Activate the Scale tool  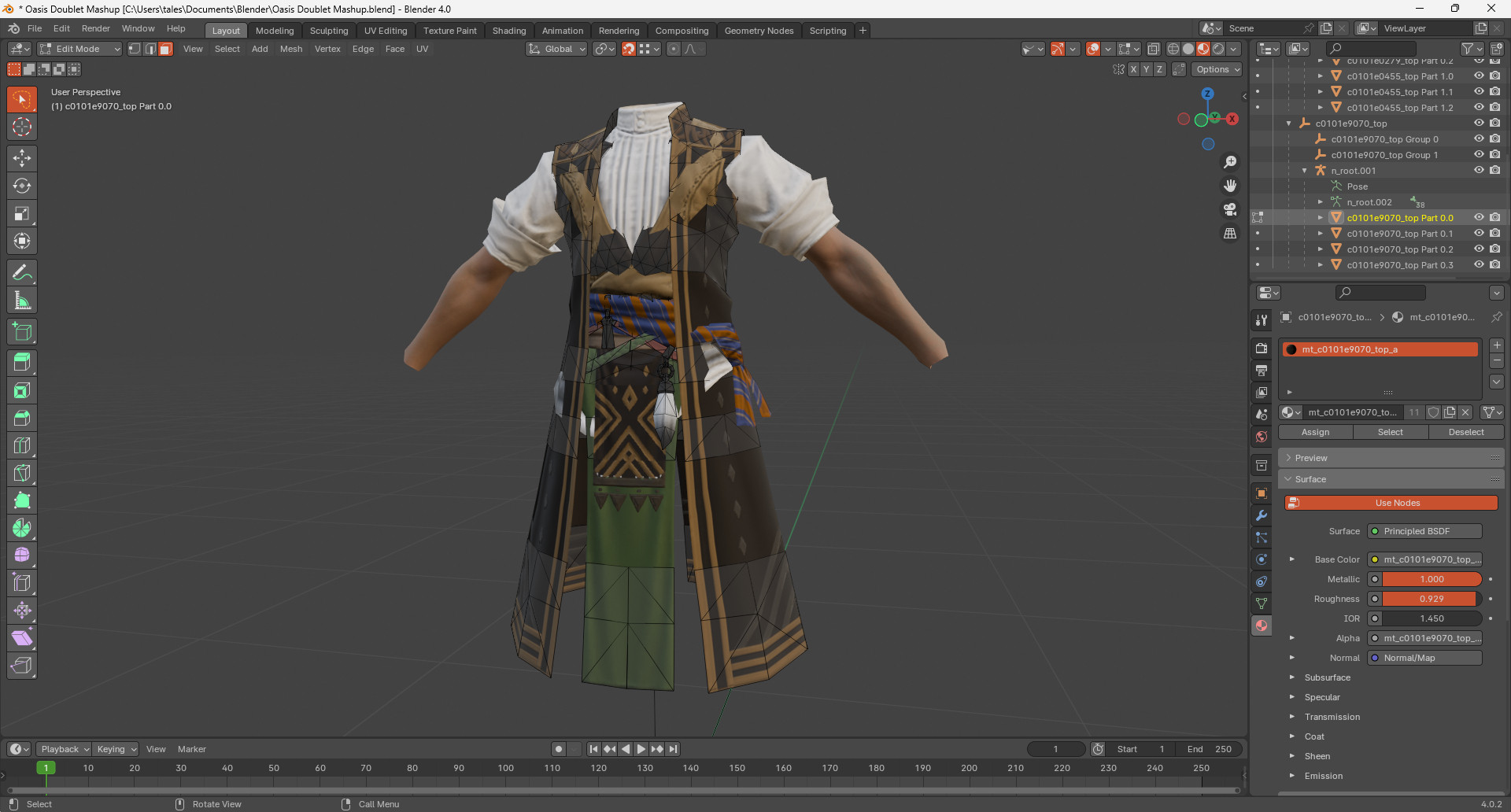click(x=22, y=213)
